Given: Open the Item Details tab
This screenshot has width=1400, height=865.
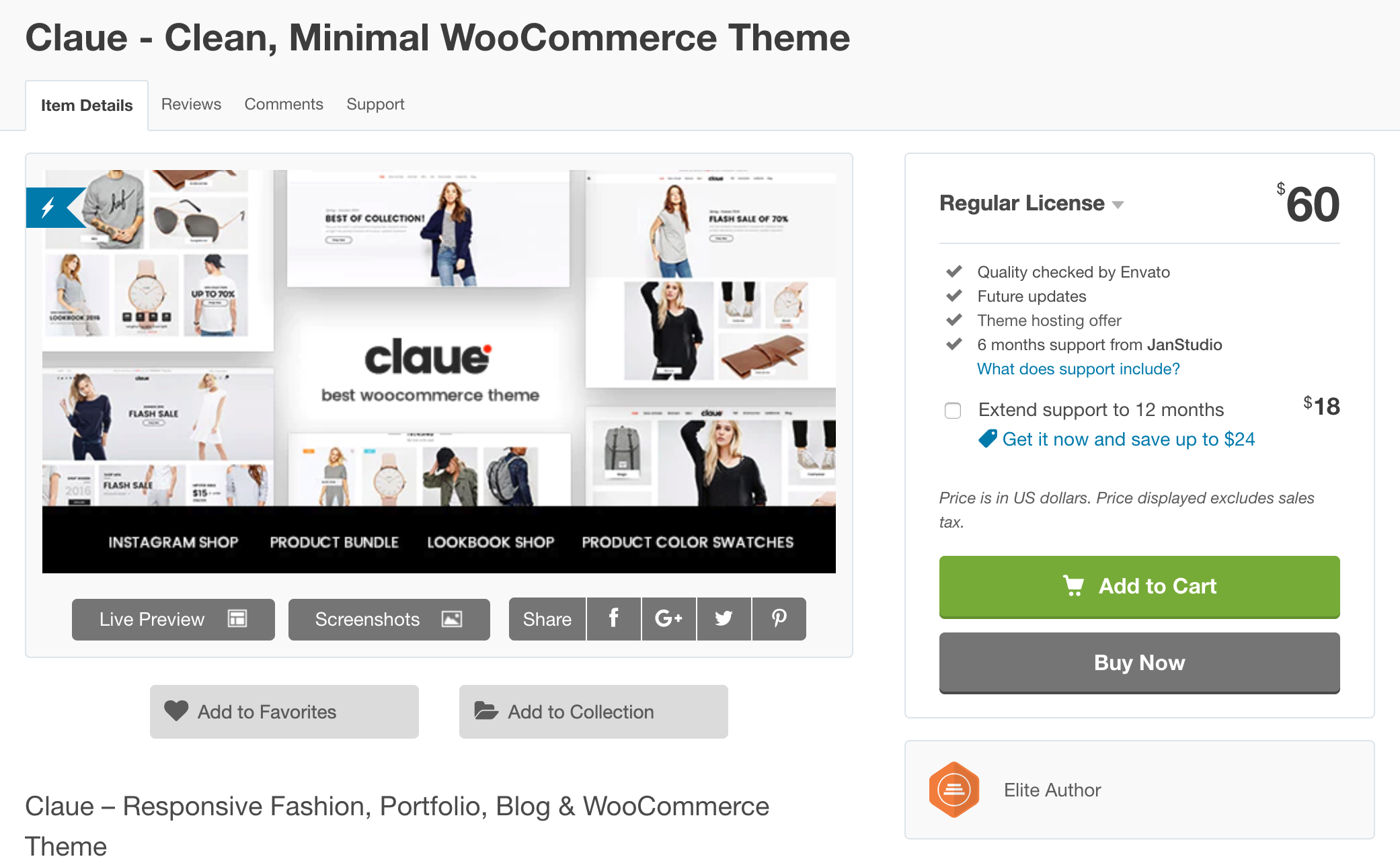Looking at the screenshot, I should (86, 105).
